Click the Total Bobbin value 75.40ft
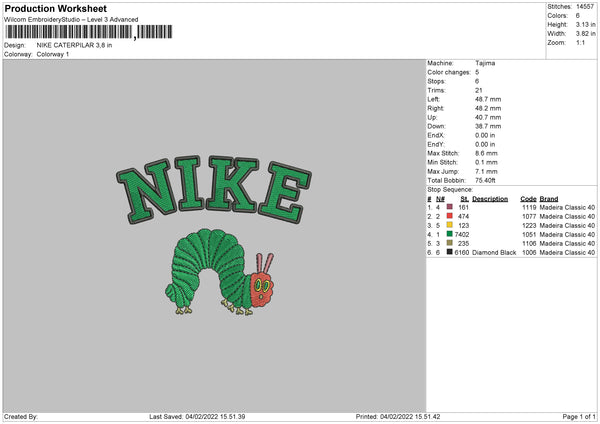 tap(486, 181)
